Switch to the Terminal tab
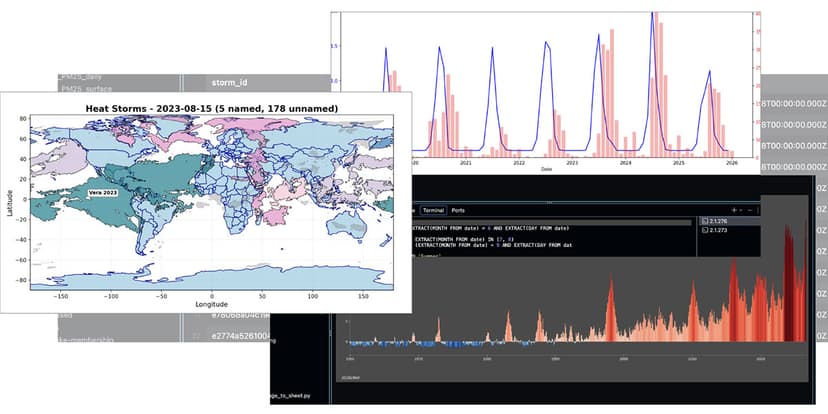The image size is (828, 414). tap(433, 210)
